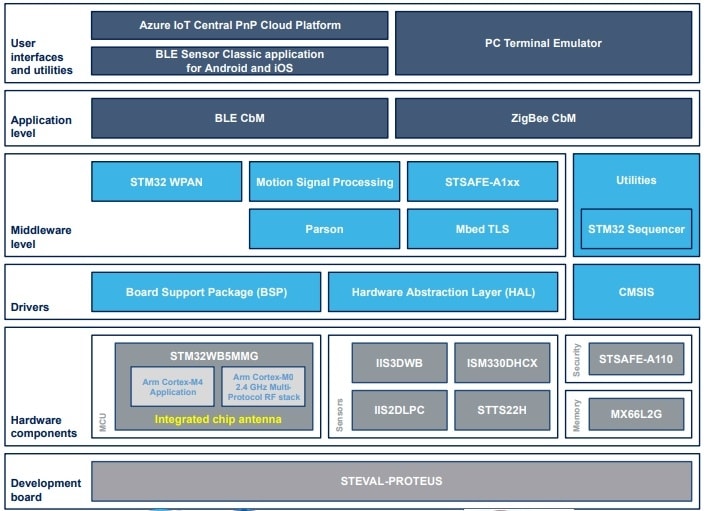Select the BLE CbM application block

(239, 118)
